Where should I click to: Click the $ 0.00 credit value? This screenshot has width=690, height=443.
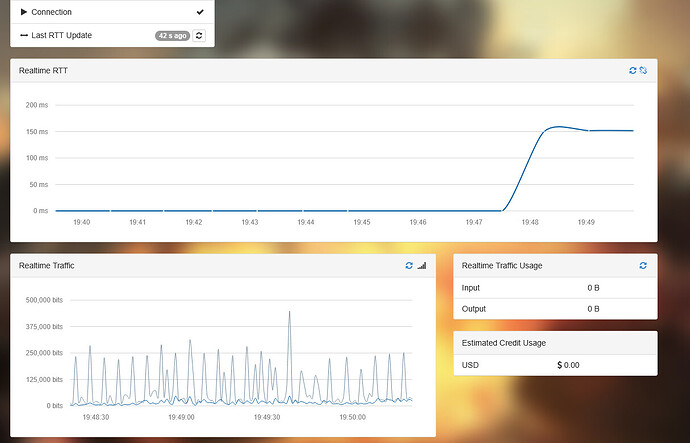tap(568, 365)
